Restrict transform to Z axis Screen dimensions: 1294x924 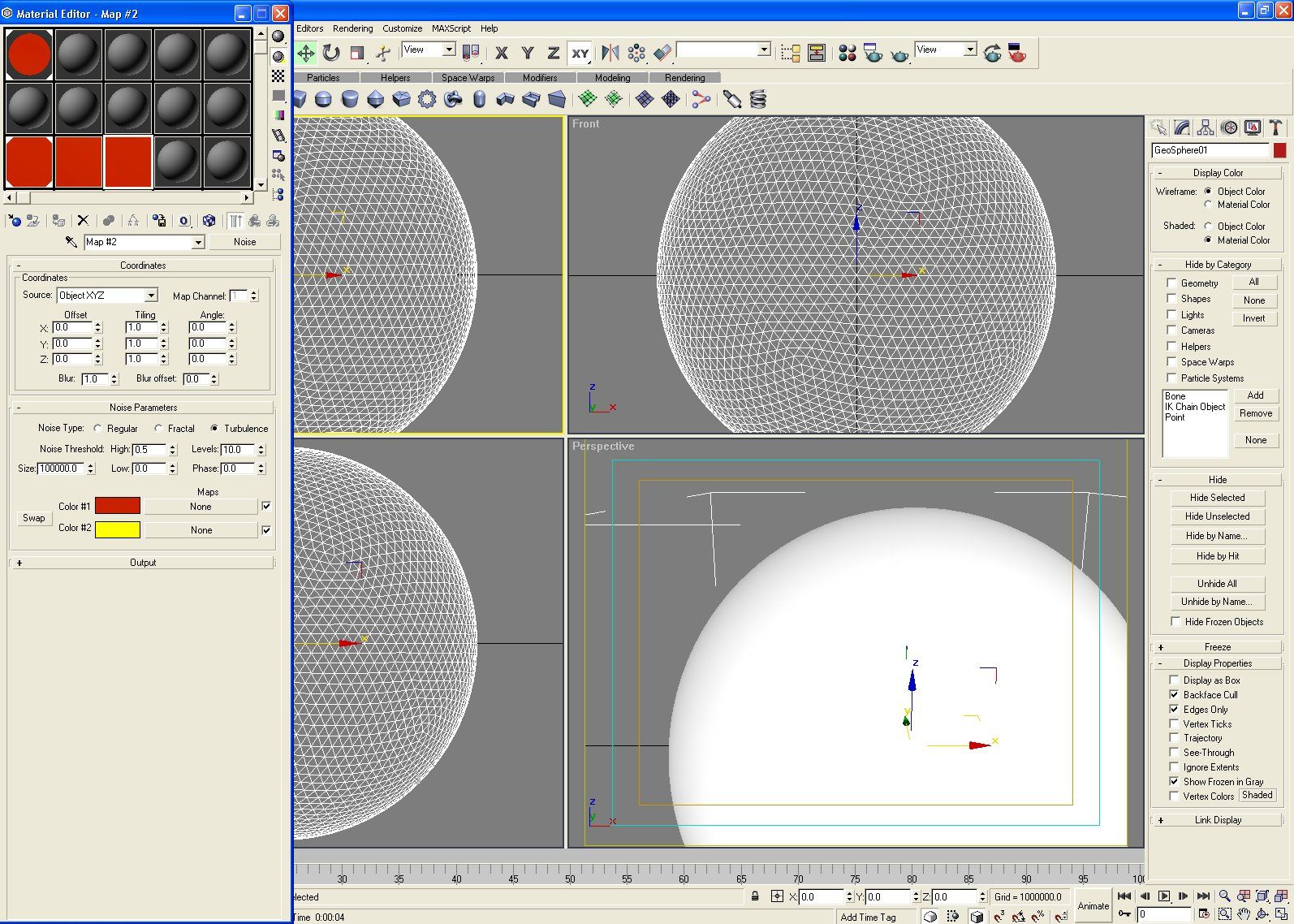[x=554, y=53]
